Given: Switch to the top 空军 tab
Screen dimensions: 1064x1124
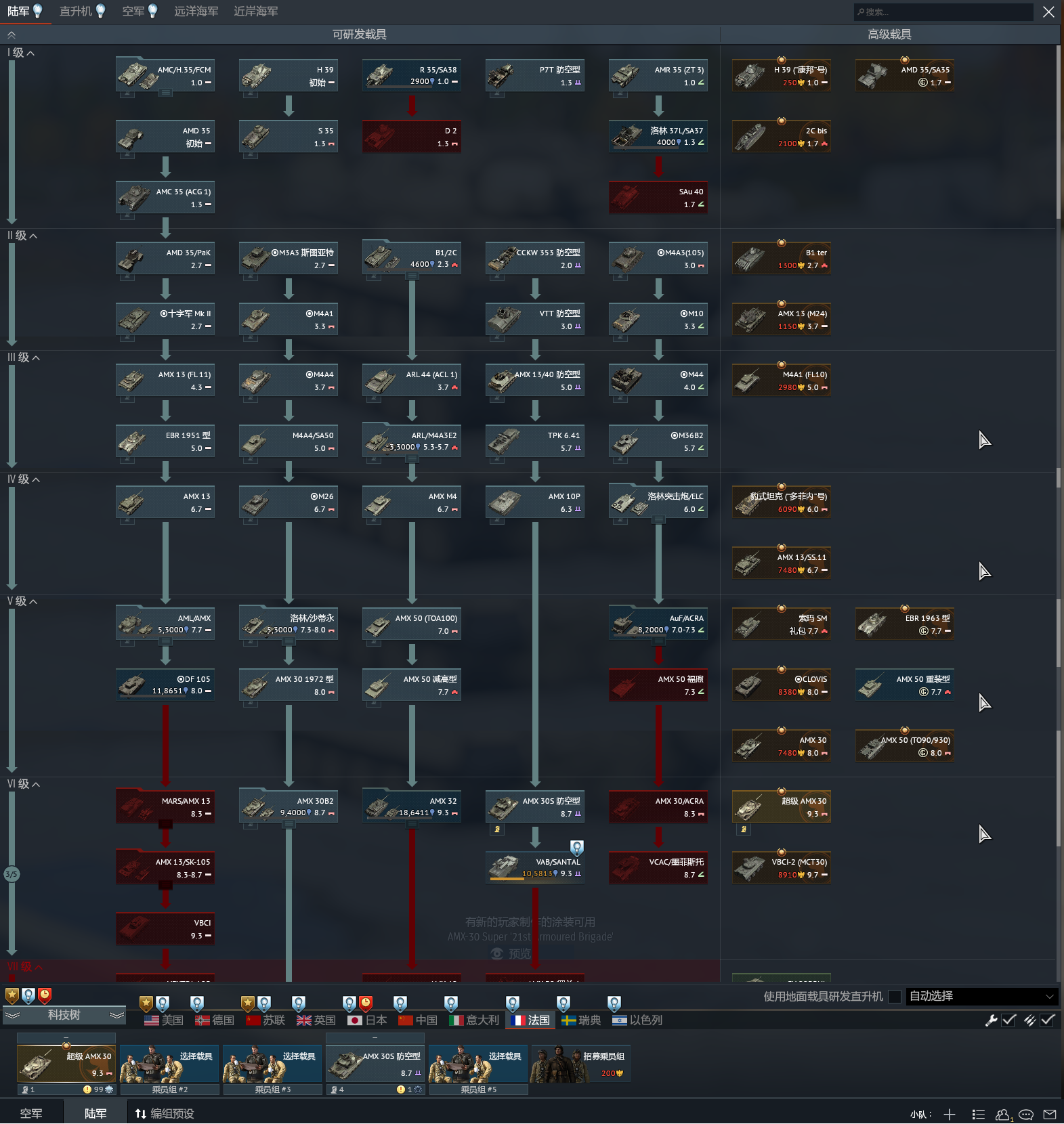Looking at the screenshot, I should click(x=140, y=12).
